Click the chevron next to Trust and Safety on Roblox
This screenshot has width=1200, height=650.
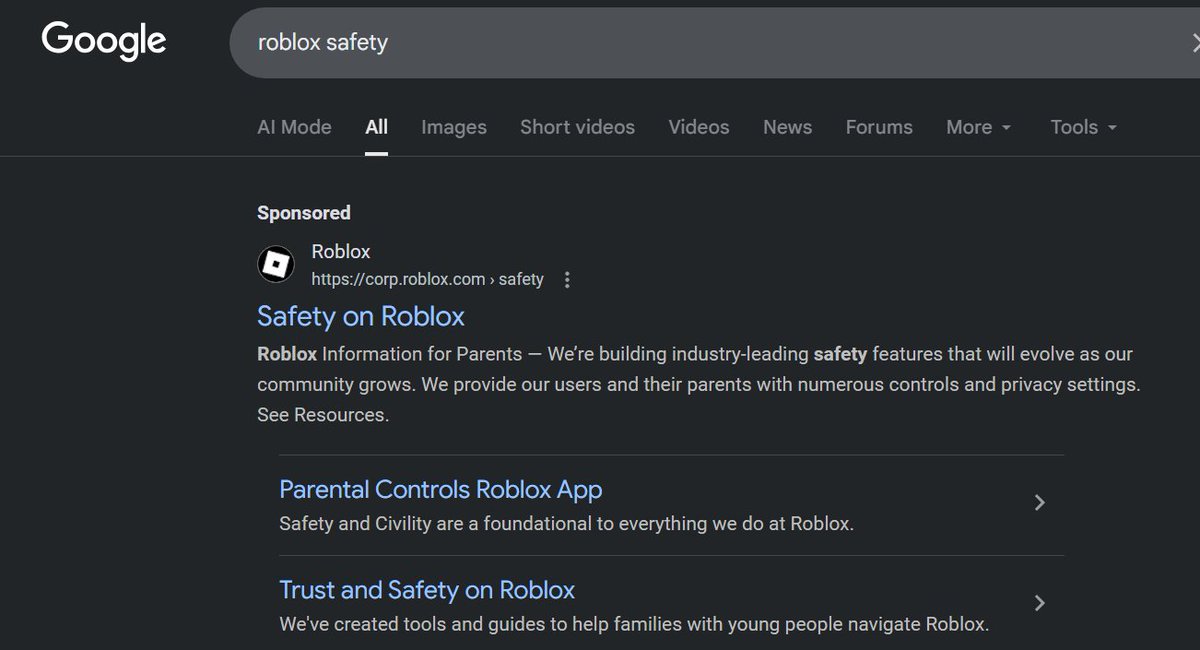[x=1040, y=603]
